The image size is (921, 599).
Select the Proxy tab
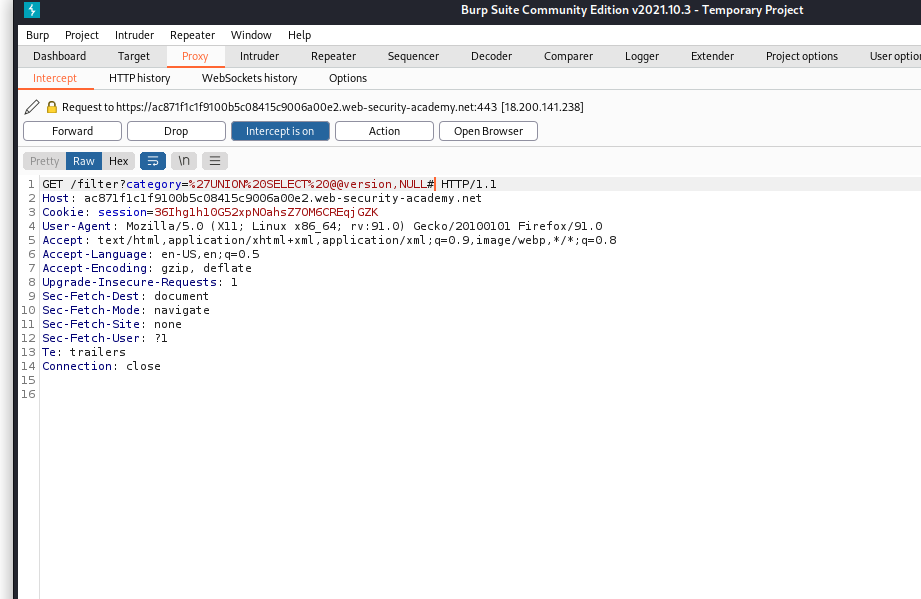click(x=195, y=56)
